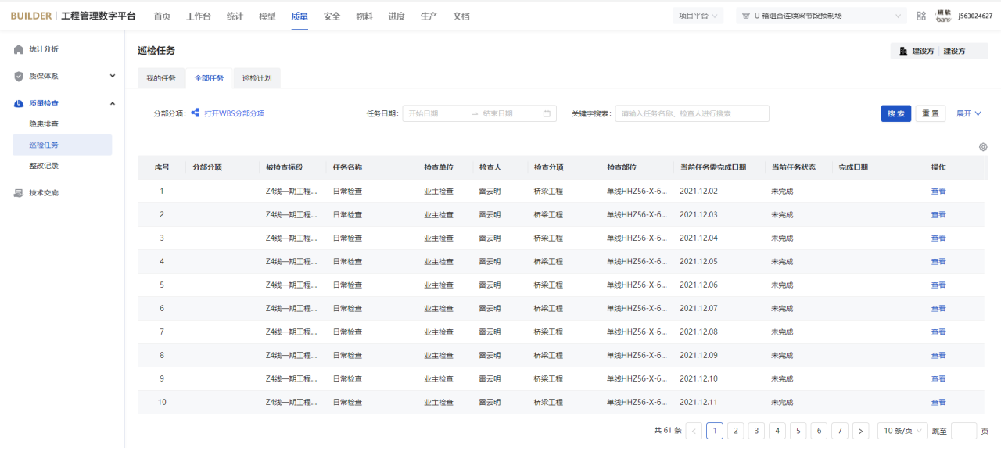Click the jump-to-page number input
This screenshot has width=1001, height=449.
click(x=964, y=431)
